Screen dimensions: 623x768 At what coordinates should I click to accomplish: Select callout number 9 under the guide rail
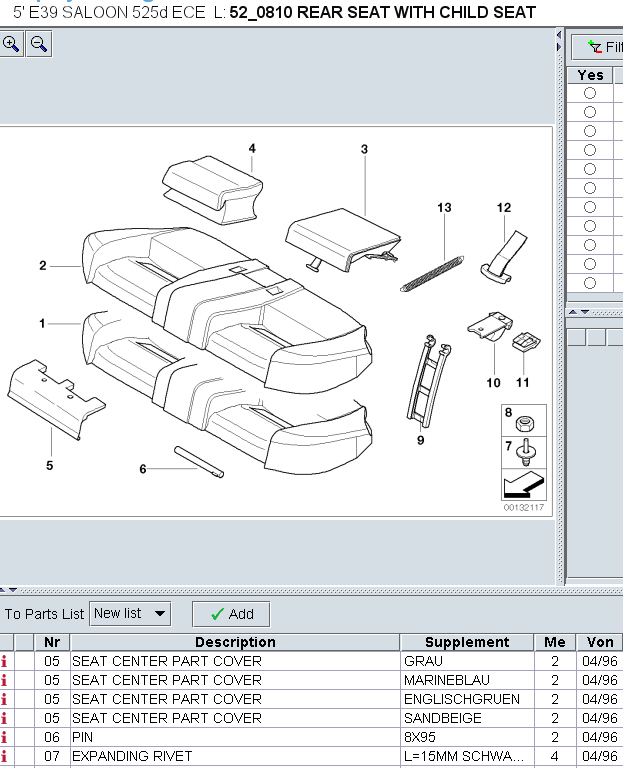[420, 440]
